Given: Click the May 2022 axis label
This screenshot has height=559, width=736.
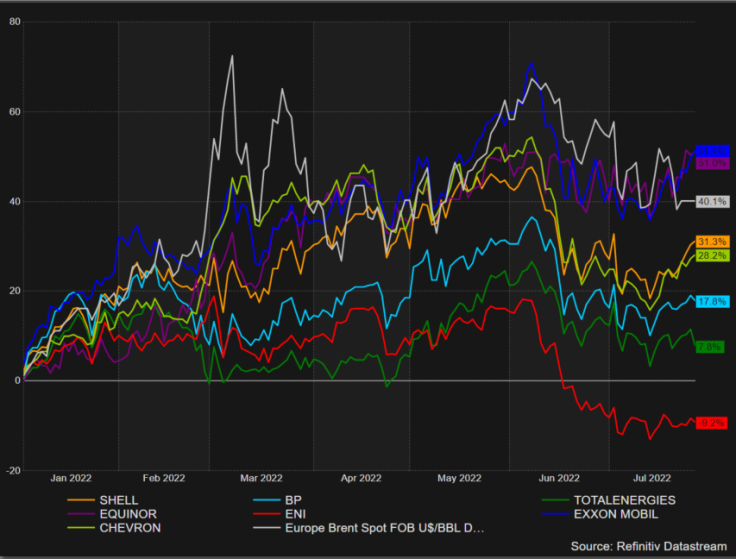Looking at the screenshot, I should [x=460, y=478].
